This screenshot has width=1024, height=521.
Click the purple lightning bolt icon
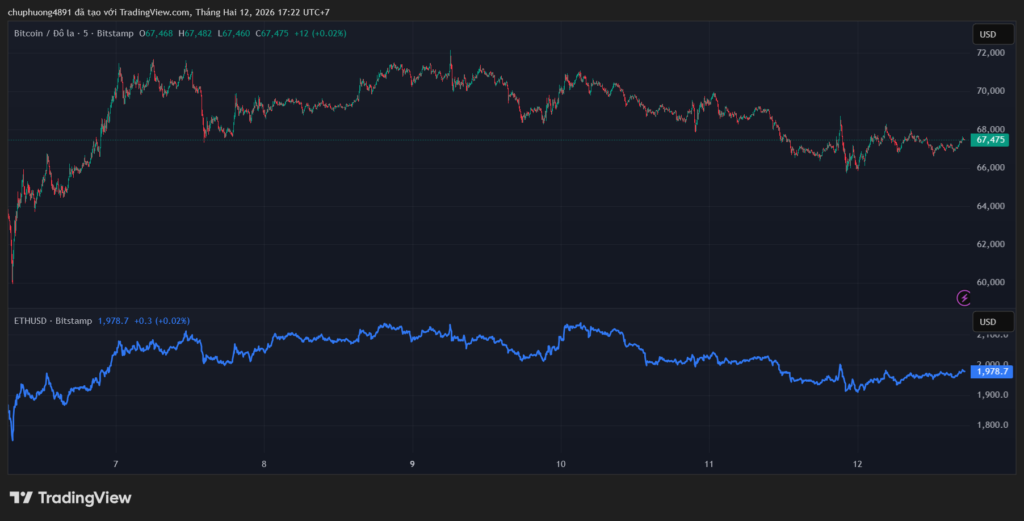coord(964,297)
